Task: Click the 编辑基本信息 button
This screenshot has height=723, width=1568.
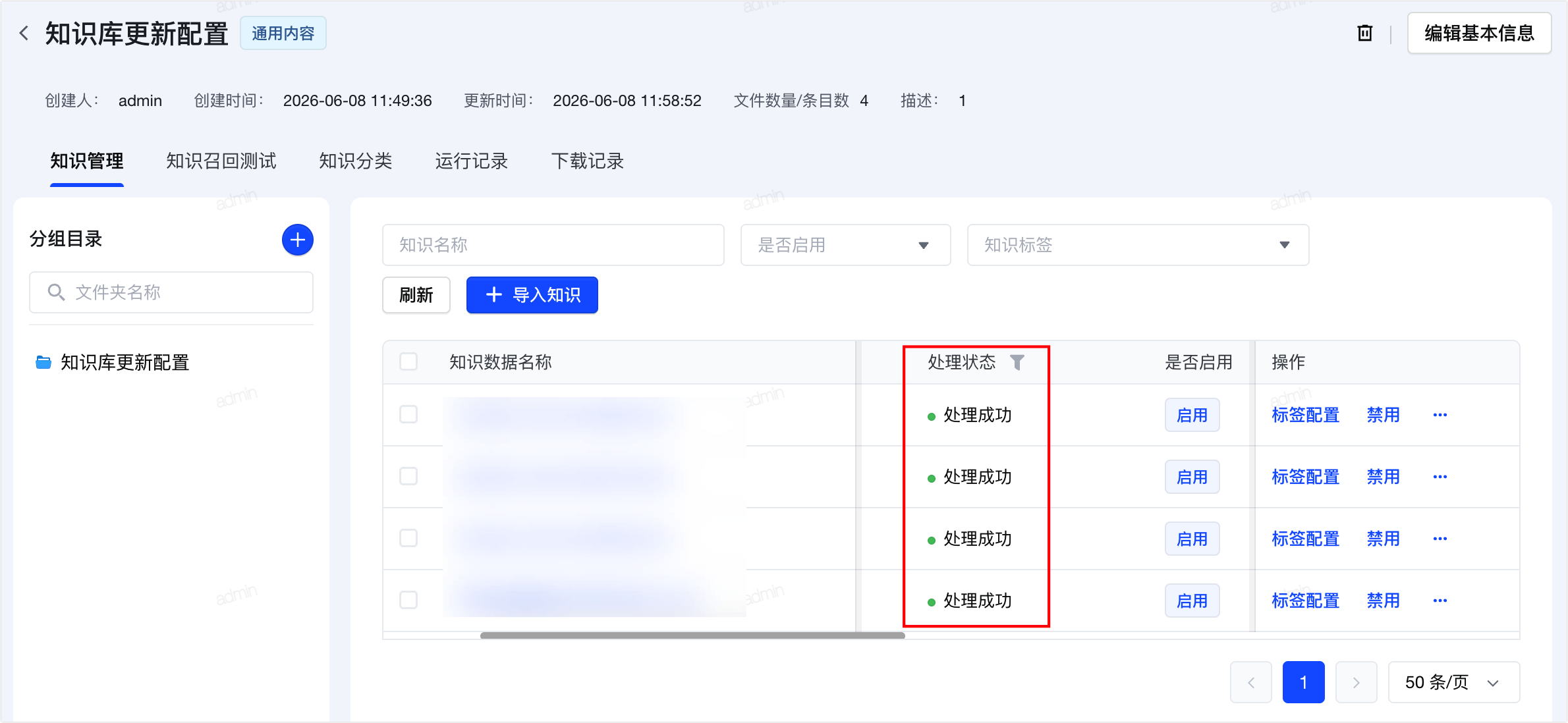Action: point(1479,33)
